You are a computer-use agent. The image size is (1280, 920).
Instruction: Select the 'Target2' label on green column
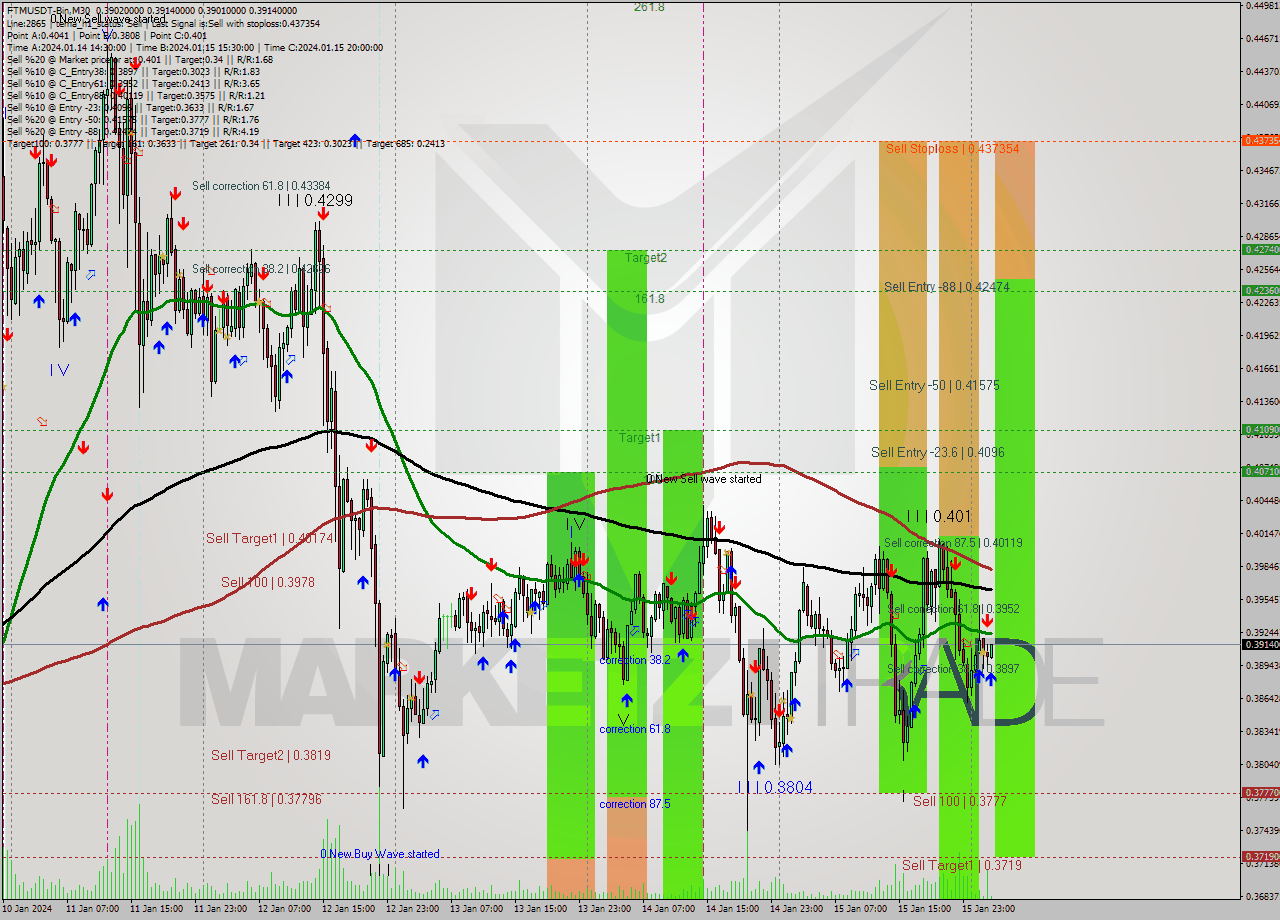[x=646, y=257]
